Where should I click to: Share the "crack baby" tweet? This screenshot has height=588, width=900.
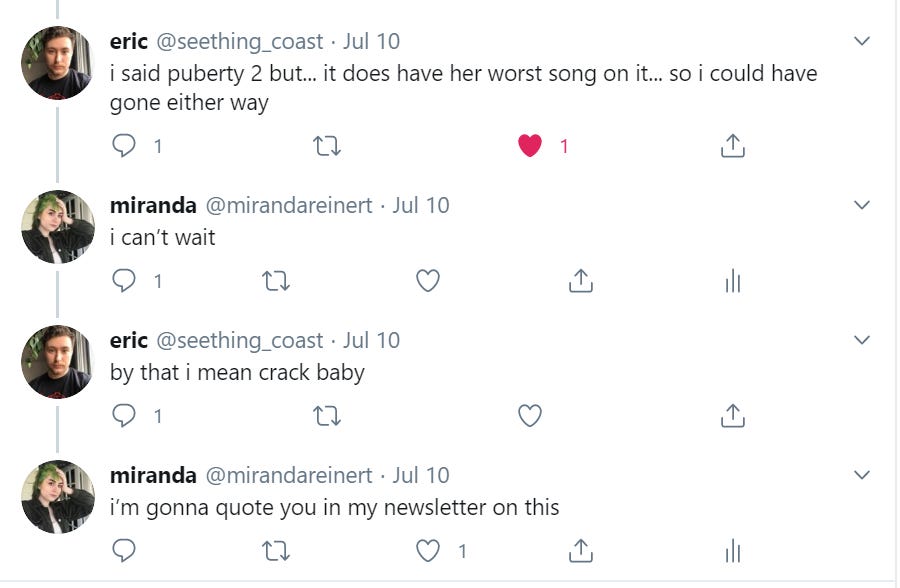pos(733,415)
